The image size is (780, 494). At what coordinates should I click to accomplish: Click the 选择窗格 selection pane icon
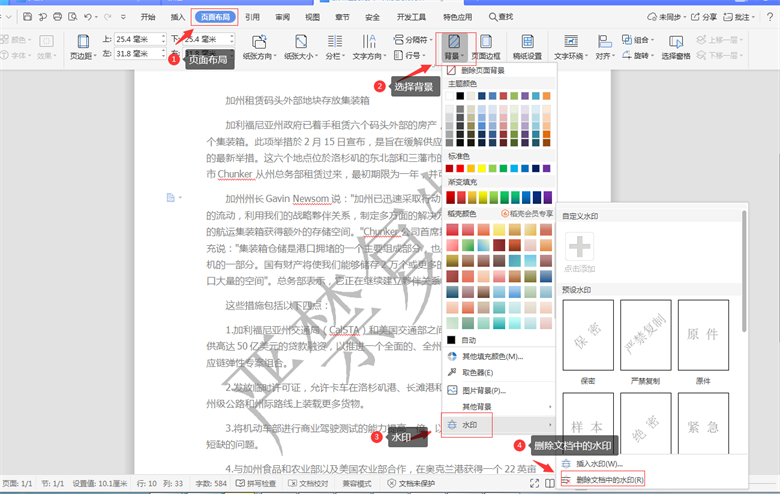tap(683, 46)
